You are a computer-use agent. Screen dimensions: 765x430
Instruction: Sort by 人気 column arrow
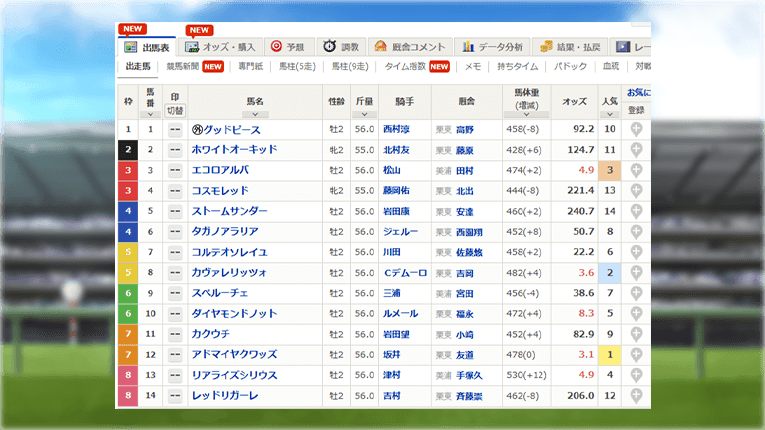click(x=609, y=114)
